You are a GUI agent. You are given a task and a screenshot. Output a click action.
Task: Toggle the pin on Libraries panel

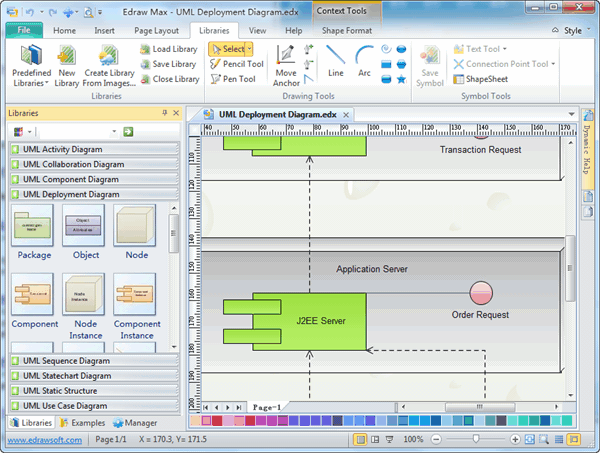pyautogui.click(x=162, y=114)
